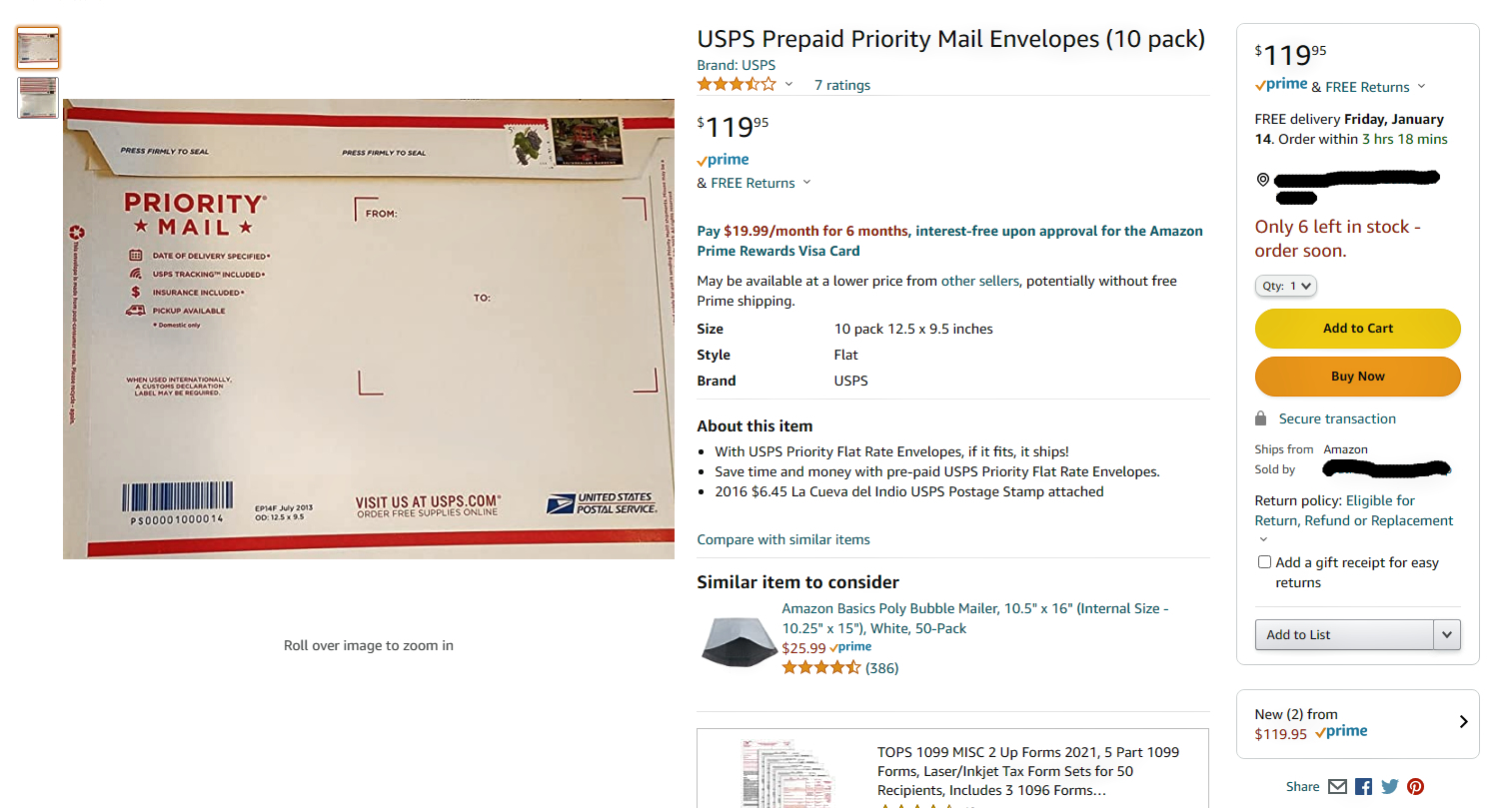Expand the return policy chevron

[1263, 539]
